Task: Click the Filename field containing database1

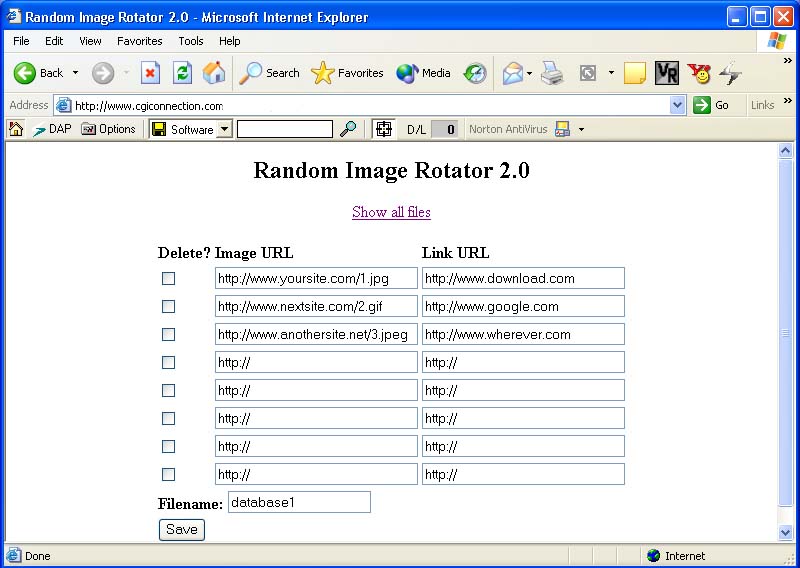Action: click(x=299, y=502)
